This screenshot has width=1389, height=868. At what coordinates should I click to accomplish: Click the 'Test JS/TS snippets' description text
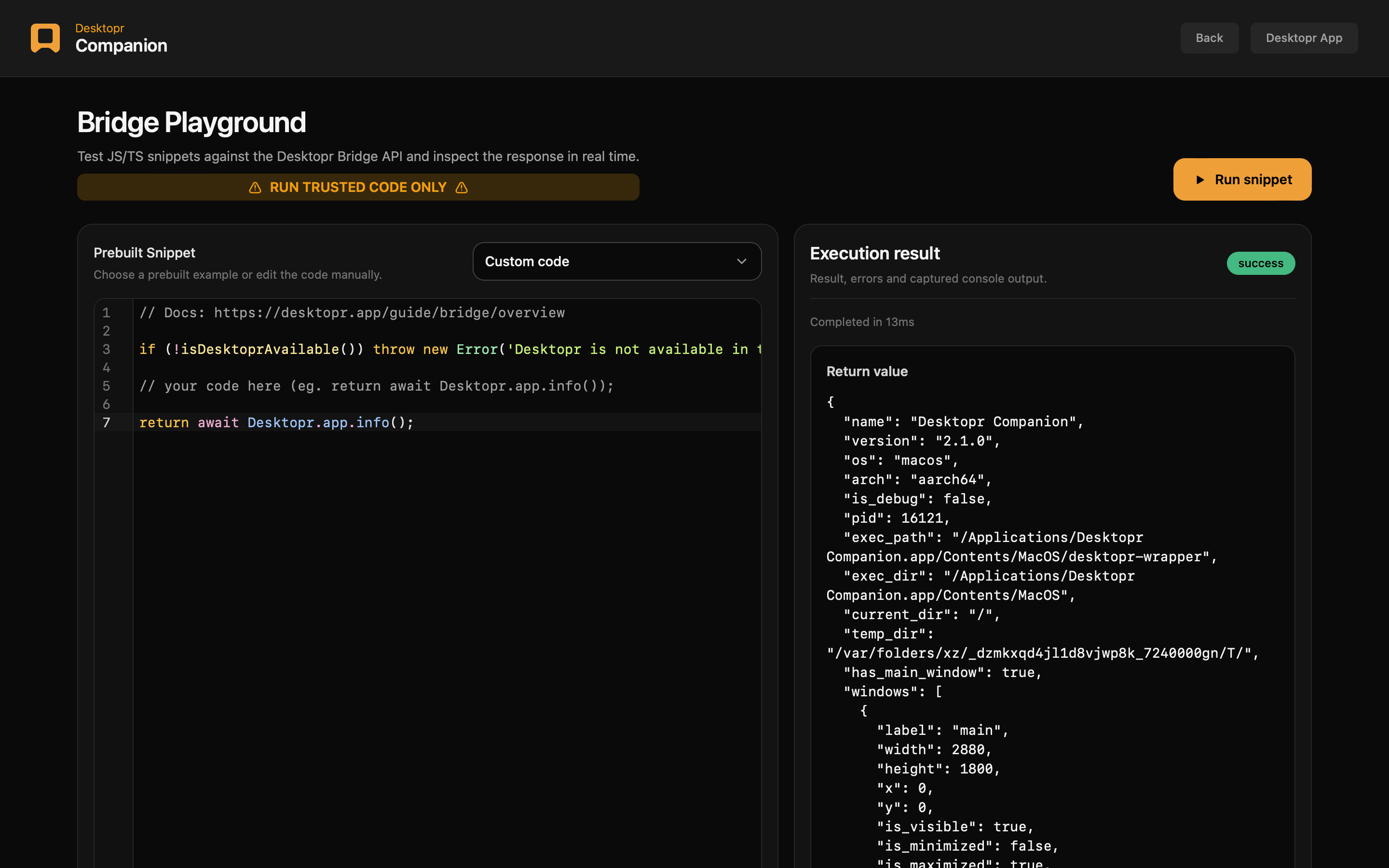click(358, 156)
